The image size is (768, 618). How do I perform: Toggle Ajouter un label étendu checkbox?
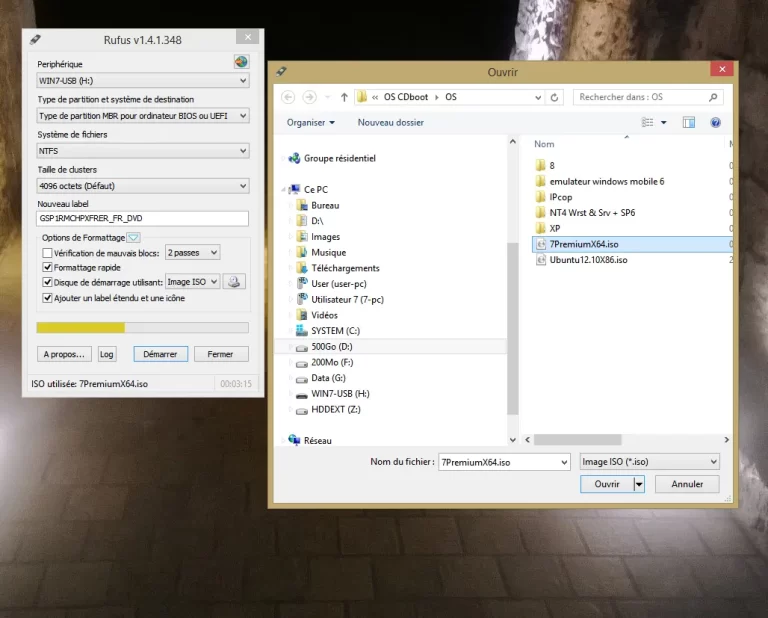click(x=47, y=298)
